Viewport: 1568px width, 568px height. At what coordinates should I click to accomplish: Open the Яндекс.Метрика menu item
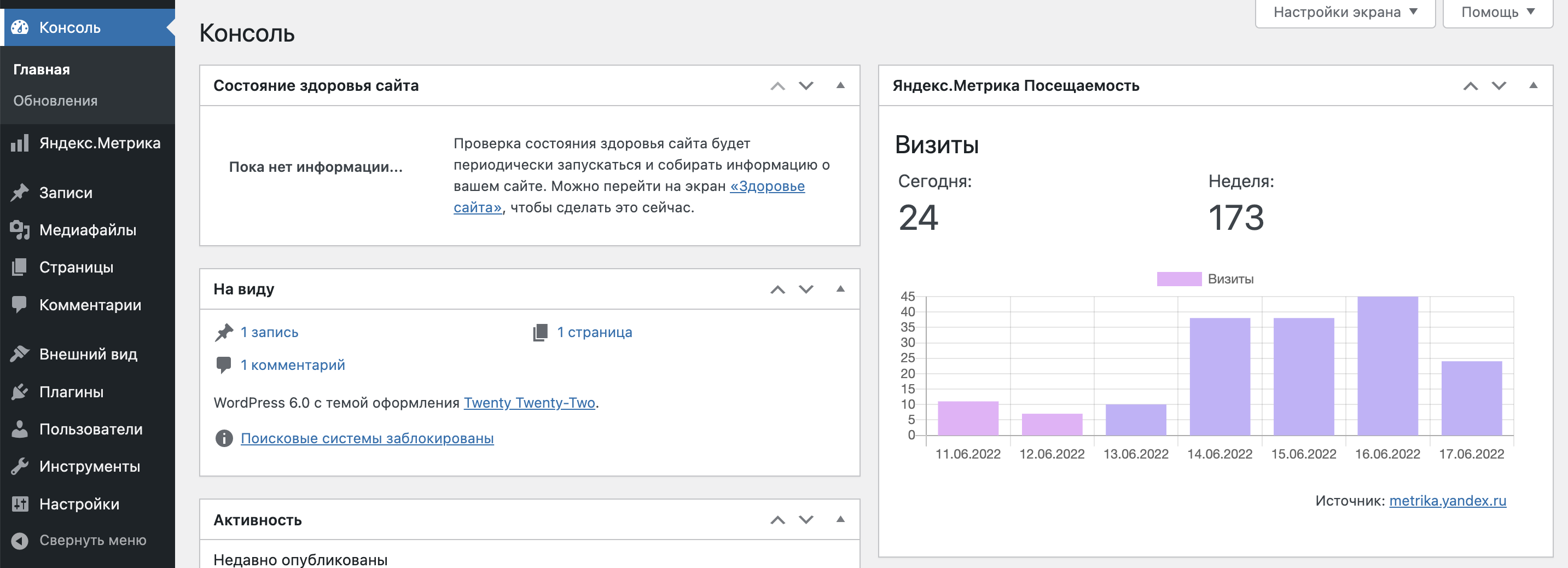coord(88,143)
